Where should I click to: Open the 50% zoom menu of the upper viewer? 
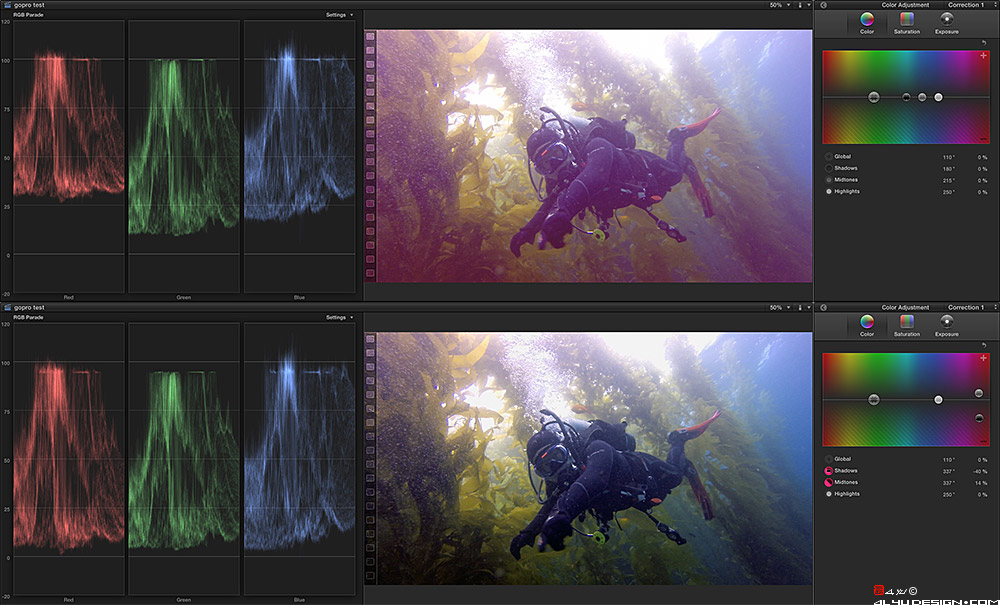click(x=779, y=5)
